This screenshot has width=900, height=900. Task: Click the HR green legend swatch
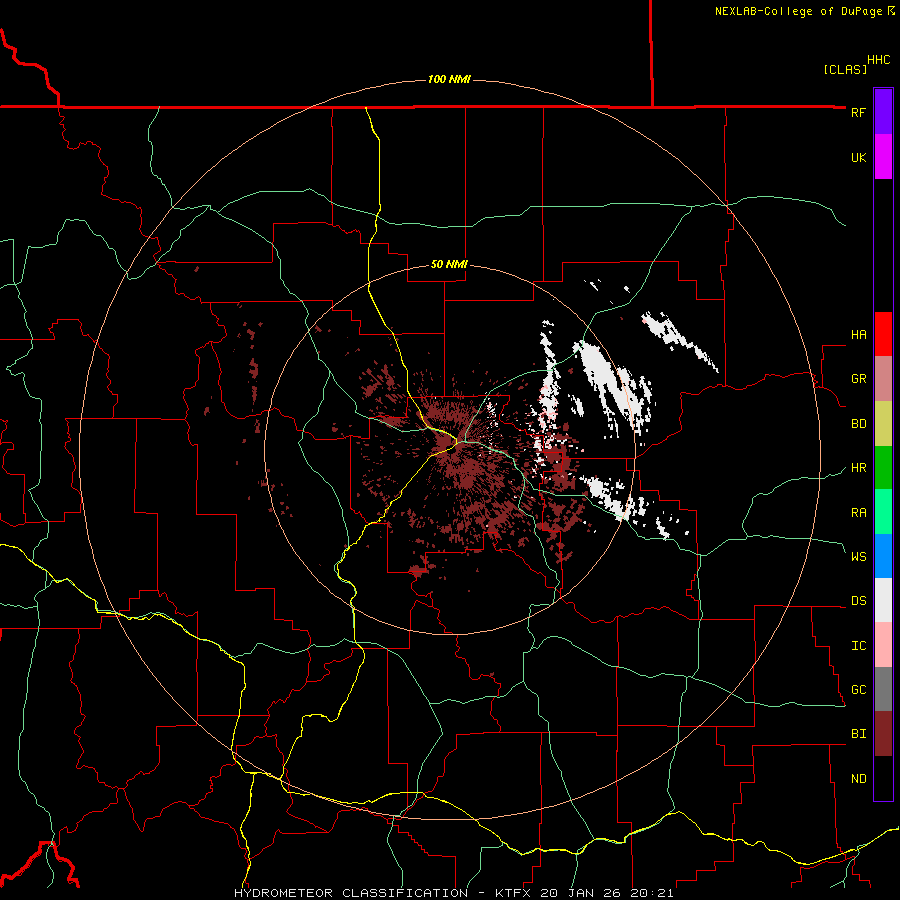(883, 468)
